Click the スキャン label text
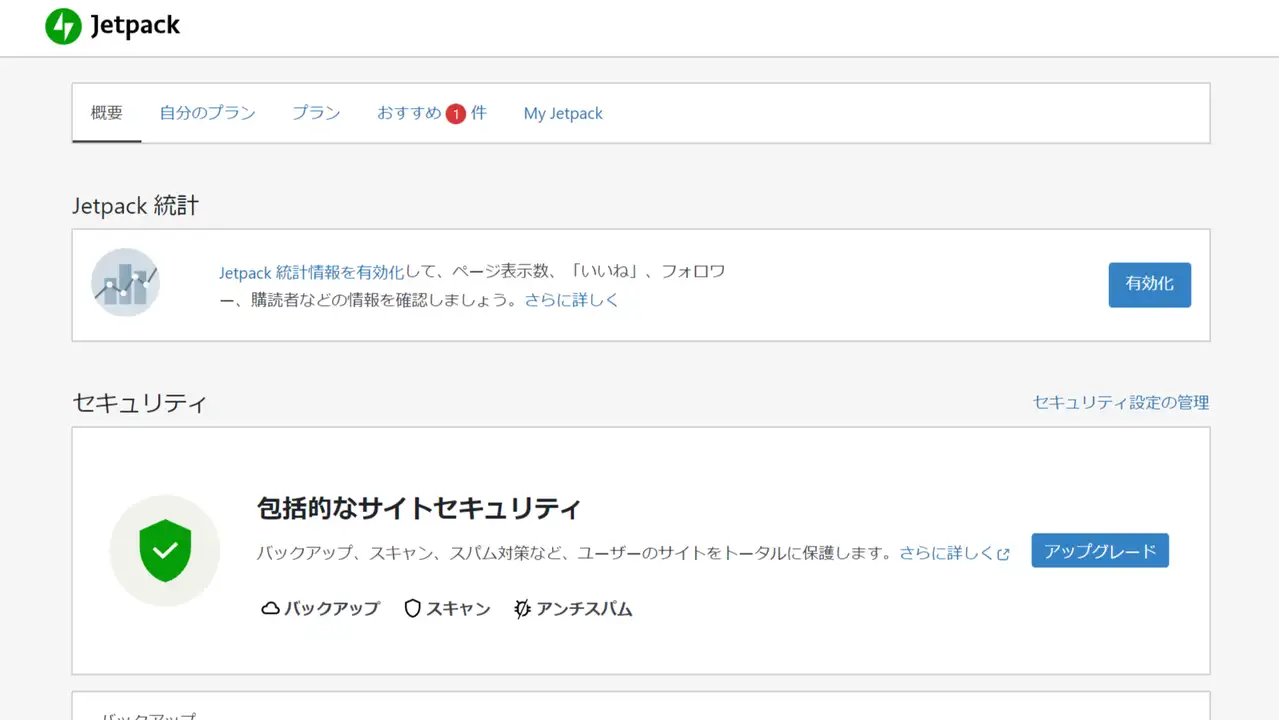 click(459, 608)
